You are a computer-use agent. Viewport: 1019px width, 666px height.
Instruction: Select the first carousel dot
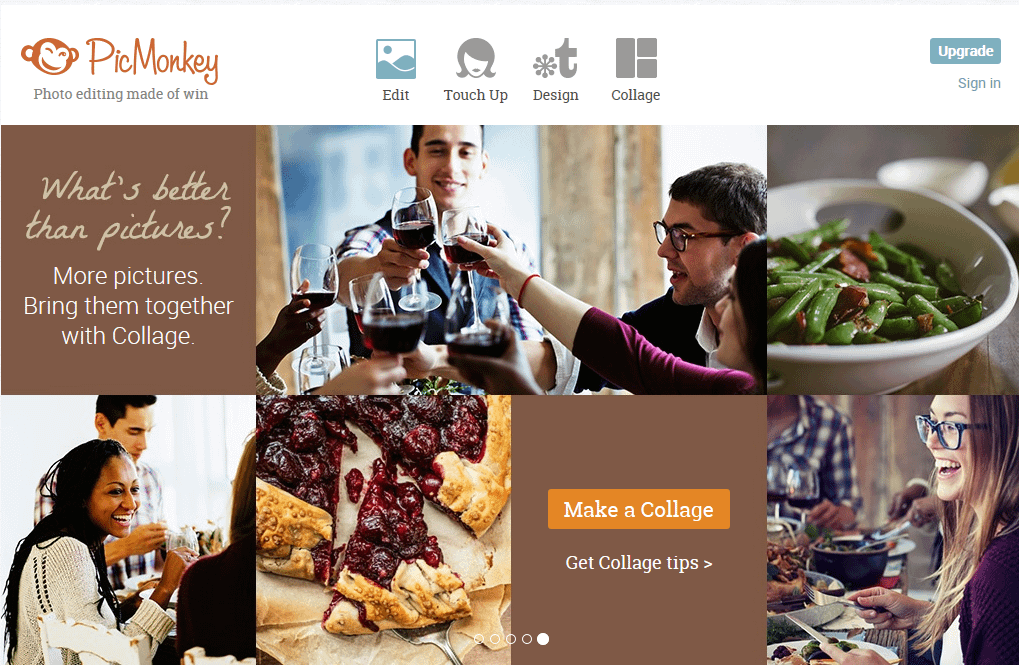coord(479,639)
